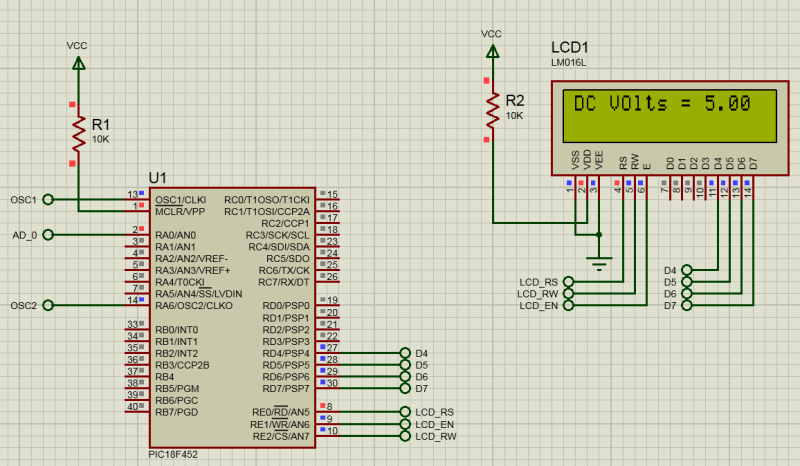800x466 pixels.
Task: Click the LCD_RW terminal wired to RE2 pin
Action: 405,436
